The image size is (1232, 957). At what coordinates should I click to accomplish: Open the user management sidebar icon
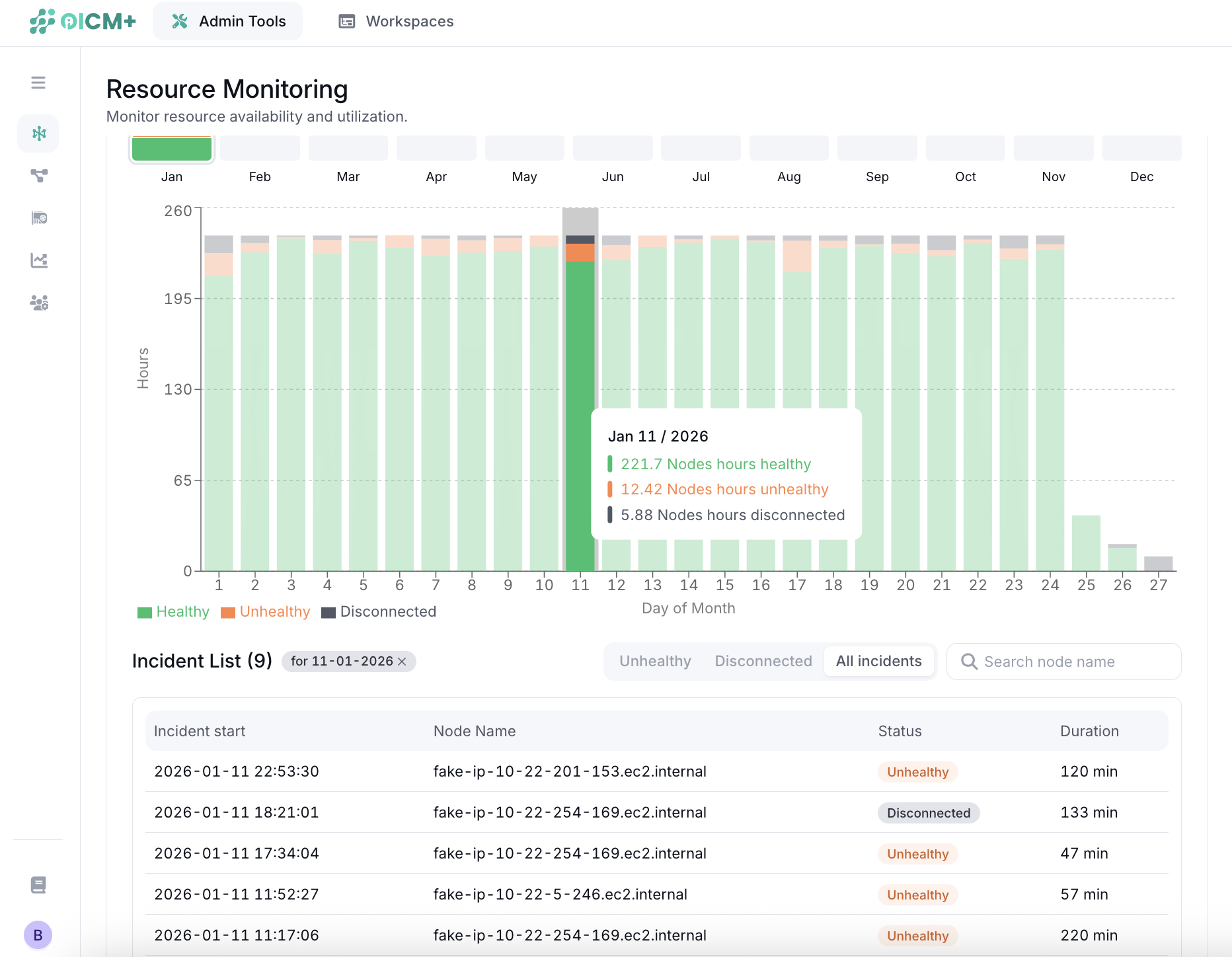click(38, 303)
